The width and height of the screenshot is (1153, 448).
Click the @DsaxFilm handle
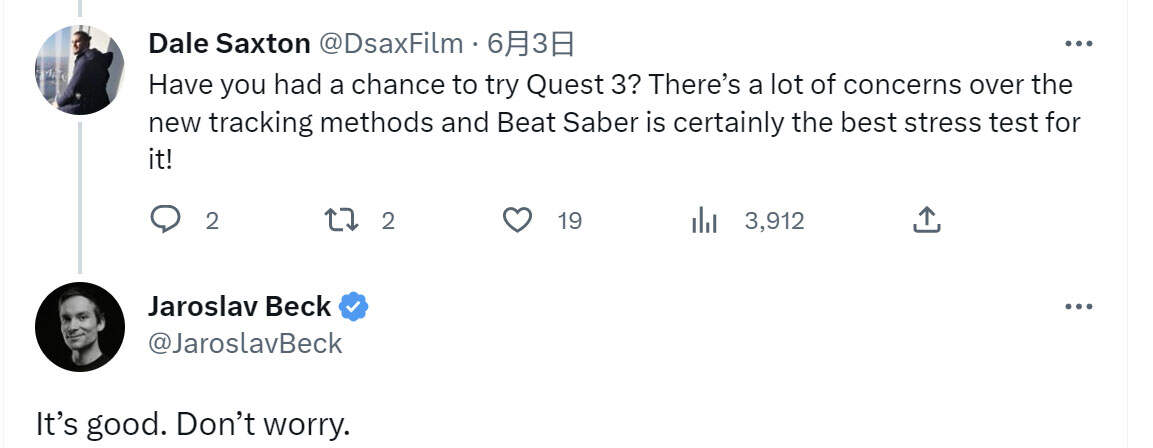(x=391, y=43)
